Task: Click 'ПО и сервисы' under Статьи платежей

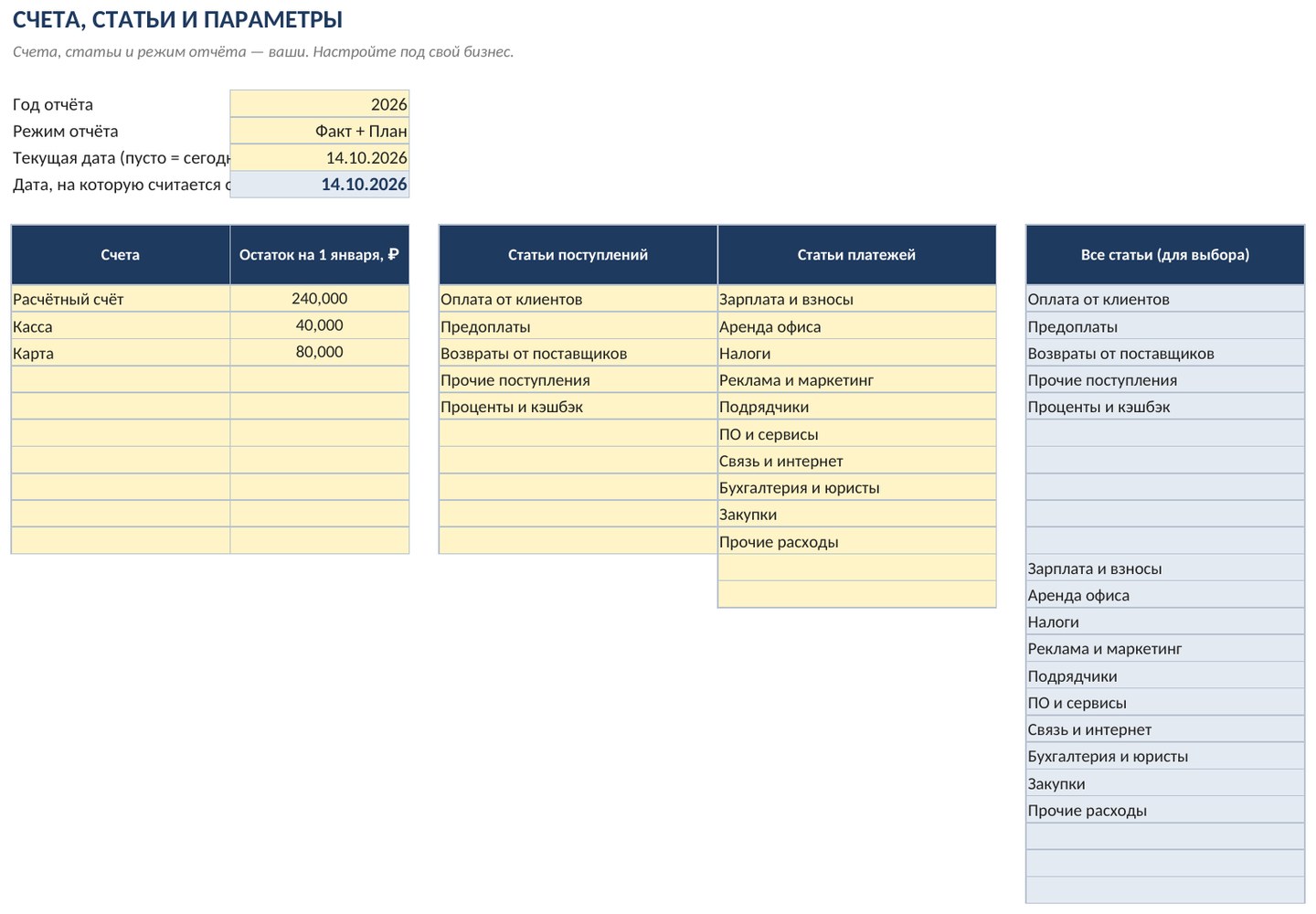Action: (x=856, y=433)
